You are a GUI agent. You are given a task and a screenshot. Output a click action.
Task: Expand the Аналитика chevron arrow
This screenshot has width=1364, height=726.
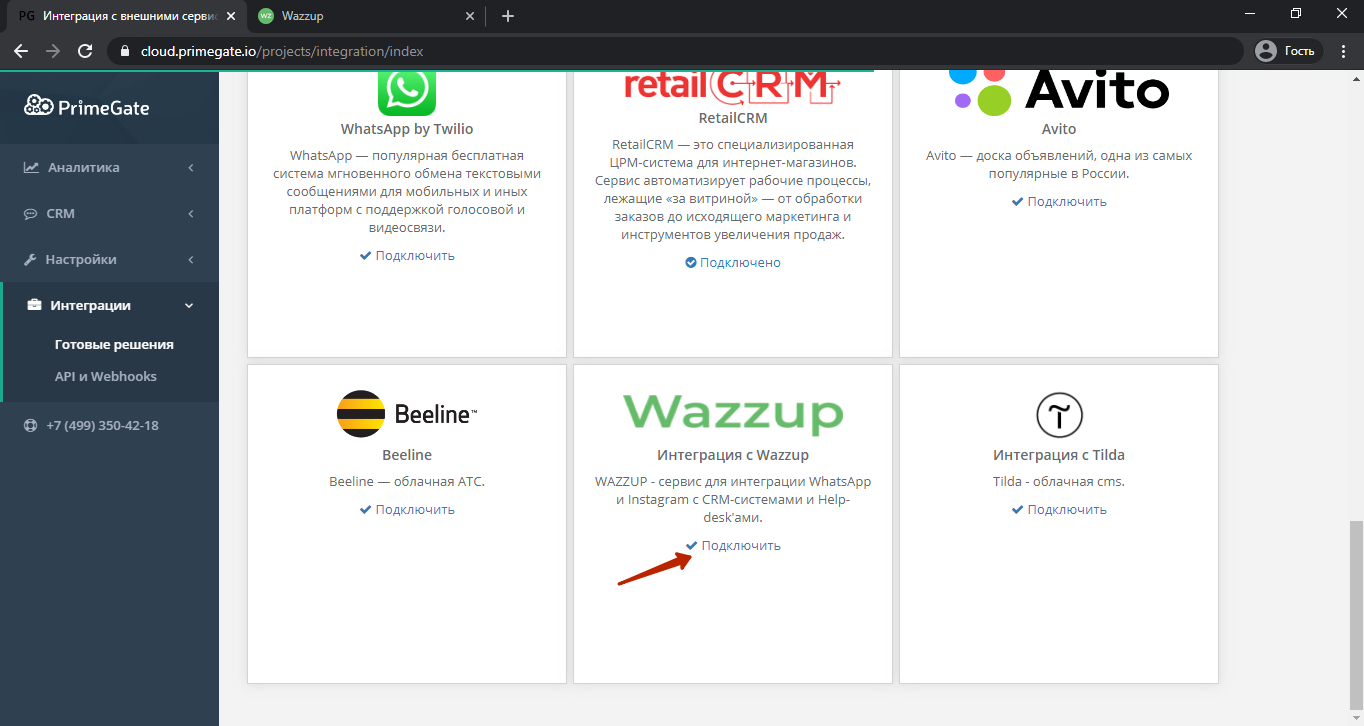click(x=190, y=167)
